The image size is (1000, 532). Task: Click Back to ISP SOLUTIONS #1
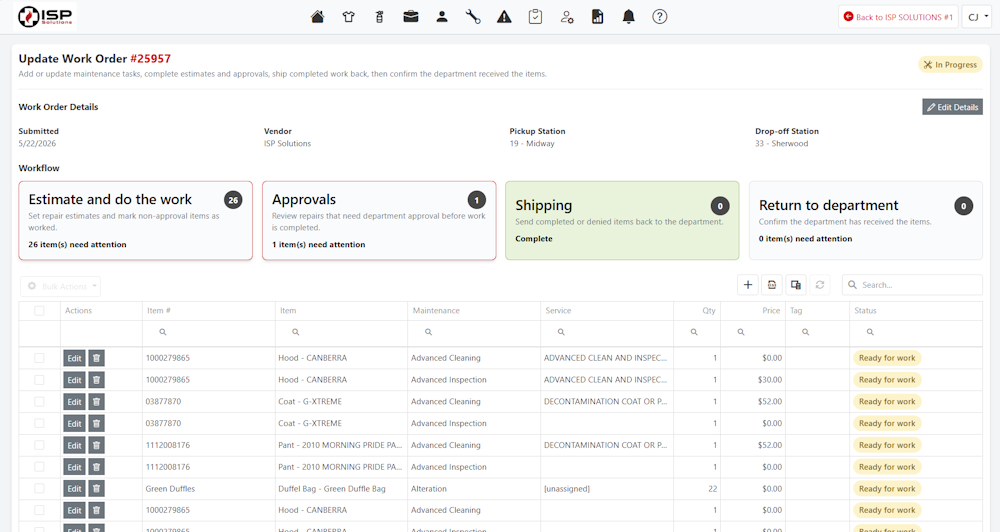[898, 17]
